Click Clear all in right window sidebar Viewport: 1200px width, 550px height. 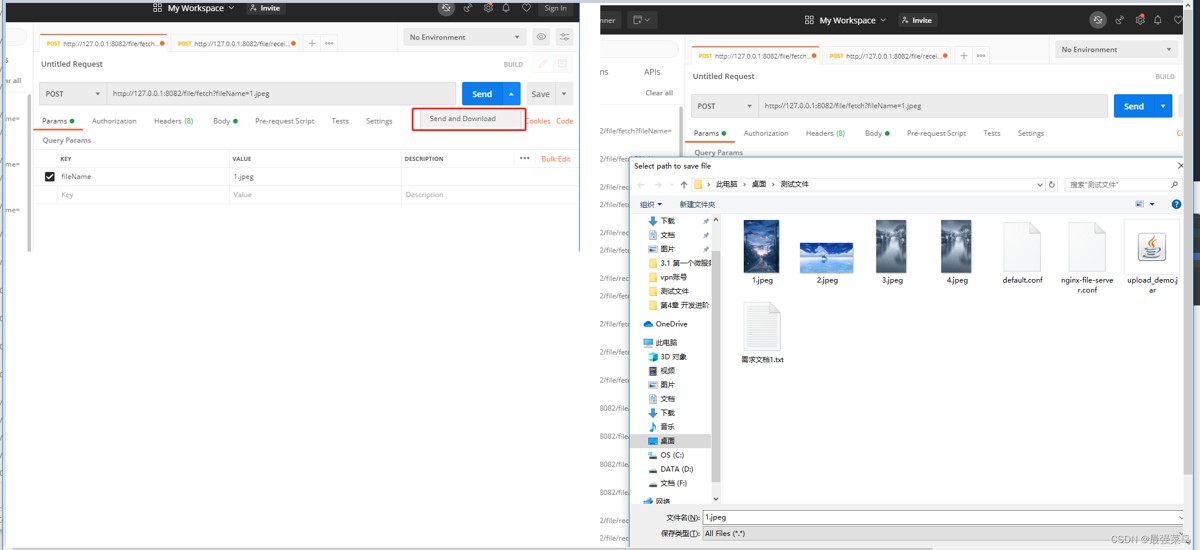pos(659,93)
